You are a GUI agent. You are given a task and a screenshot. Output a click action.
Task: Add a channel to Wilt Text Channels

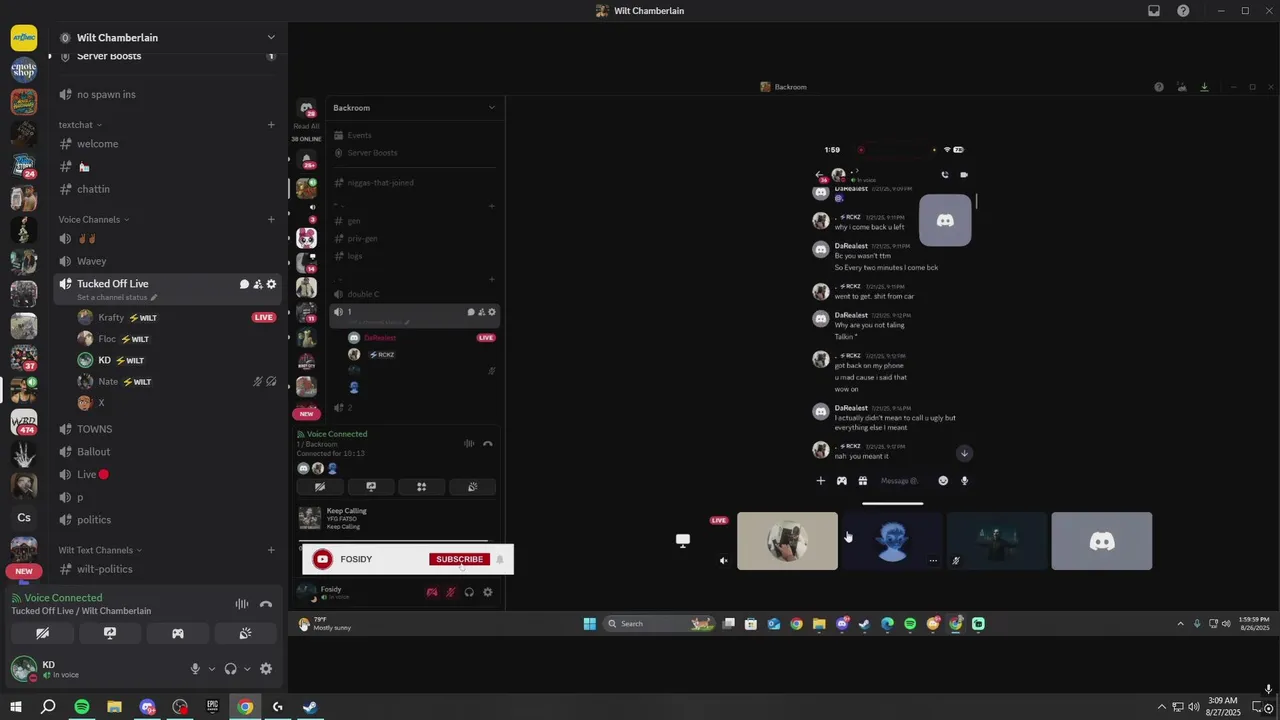coord(271,550)
